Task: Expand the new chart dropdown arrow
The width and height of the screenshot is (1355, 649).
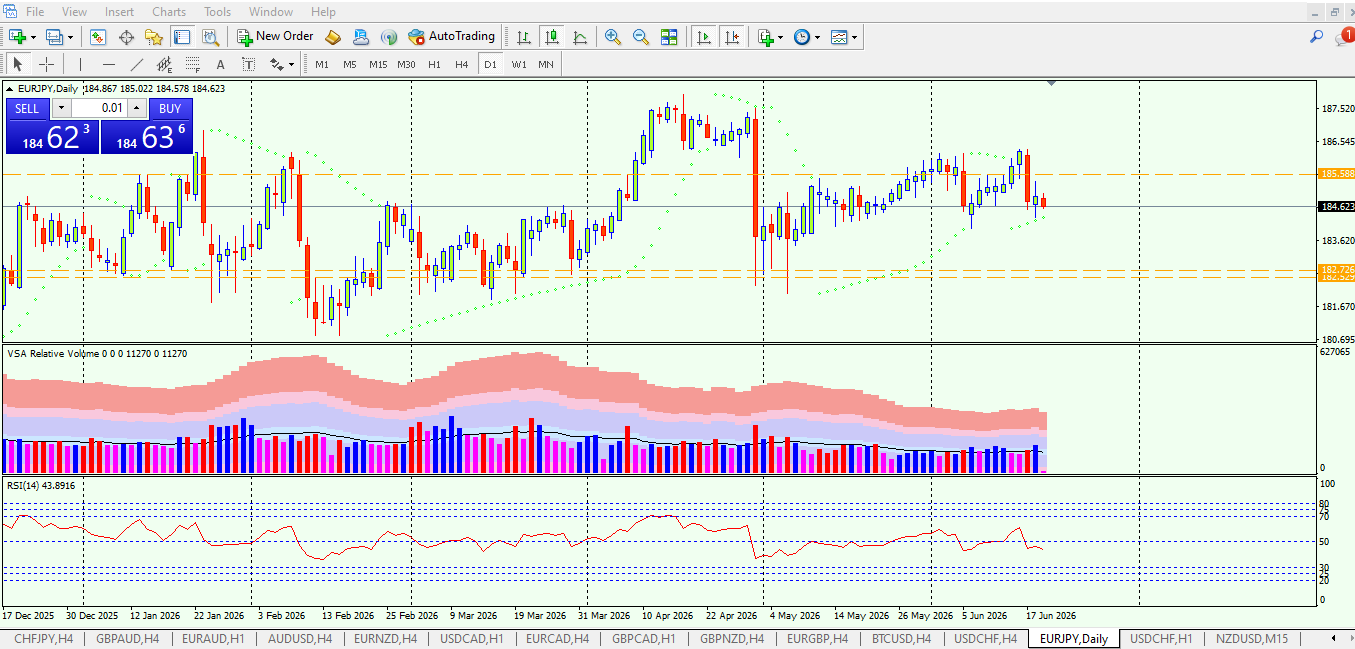Action: (33, 37)
